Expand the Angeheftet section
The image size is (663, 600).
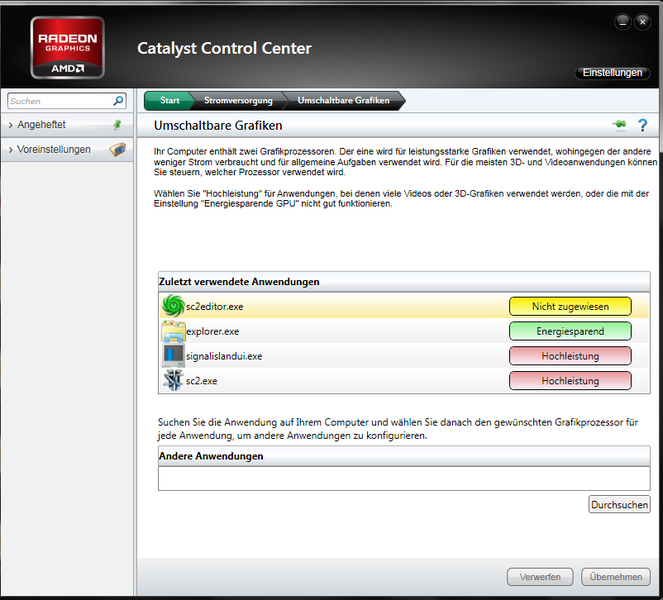click(x=67, y=125)
